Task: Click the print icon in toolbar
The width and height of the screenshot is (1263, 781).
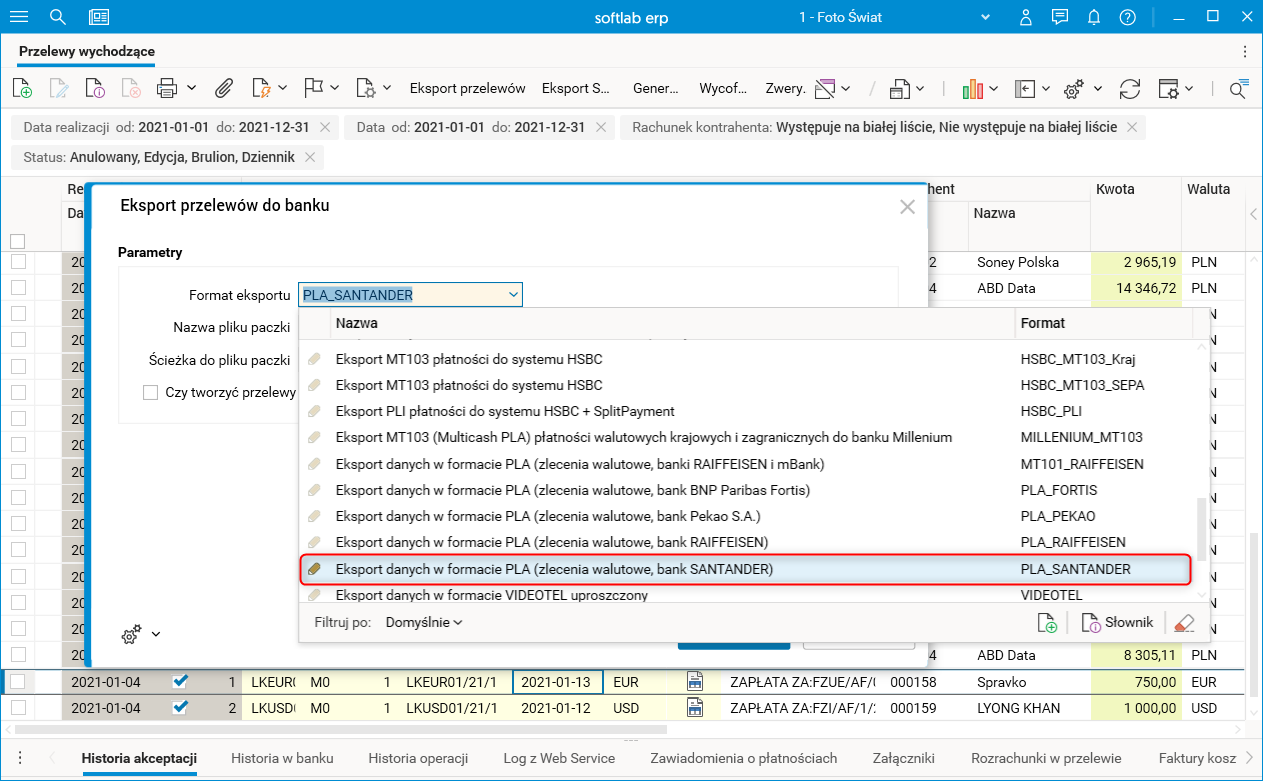Action: click(167, 88)
